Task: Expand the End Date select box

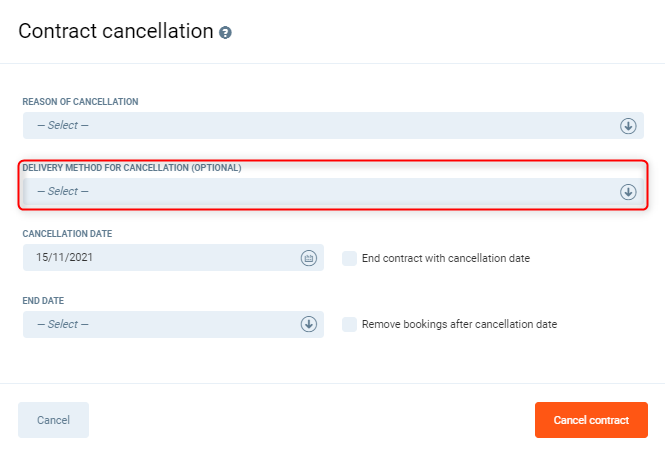Action: [160, 324]
